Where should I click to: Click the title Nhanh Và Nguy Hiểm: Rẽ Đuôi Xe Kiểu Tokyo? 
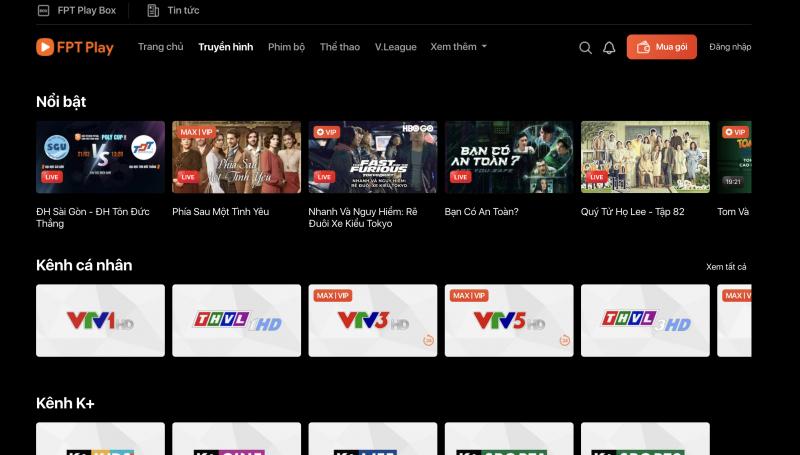pyautogui.click(x=363, y=217)
